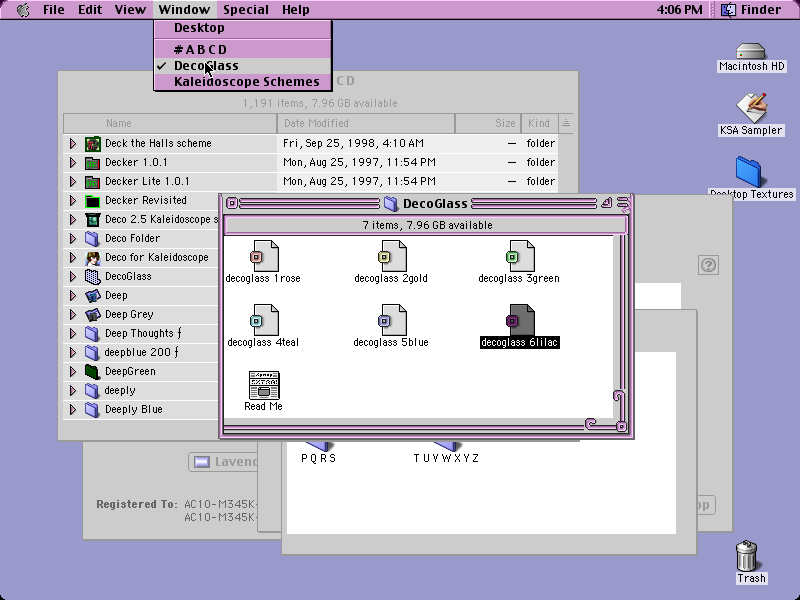Sort list by Date Modified column
Image resolution: width=800 pixels, height=600 pixels.
tap(366, 123)
